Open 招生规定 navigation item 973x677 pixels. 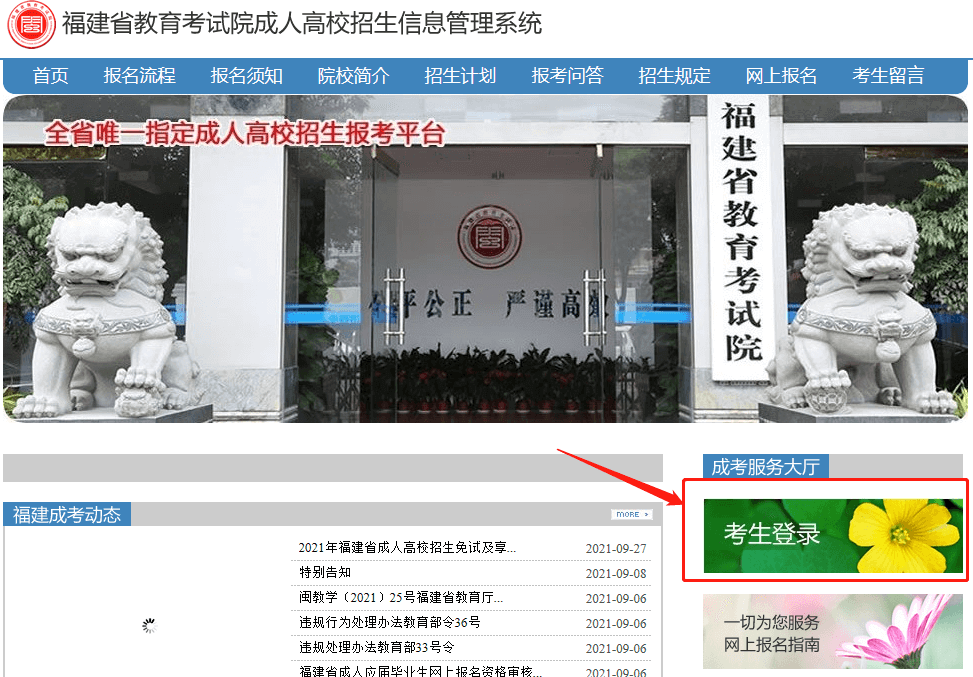675,76
